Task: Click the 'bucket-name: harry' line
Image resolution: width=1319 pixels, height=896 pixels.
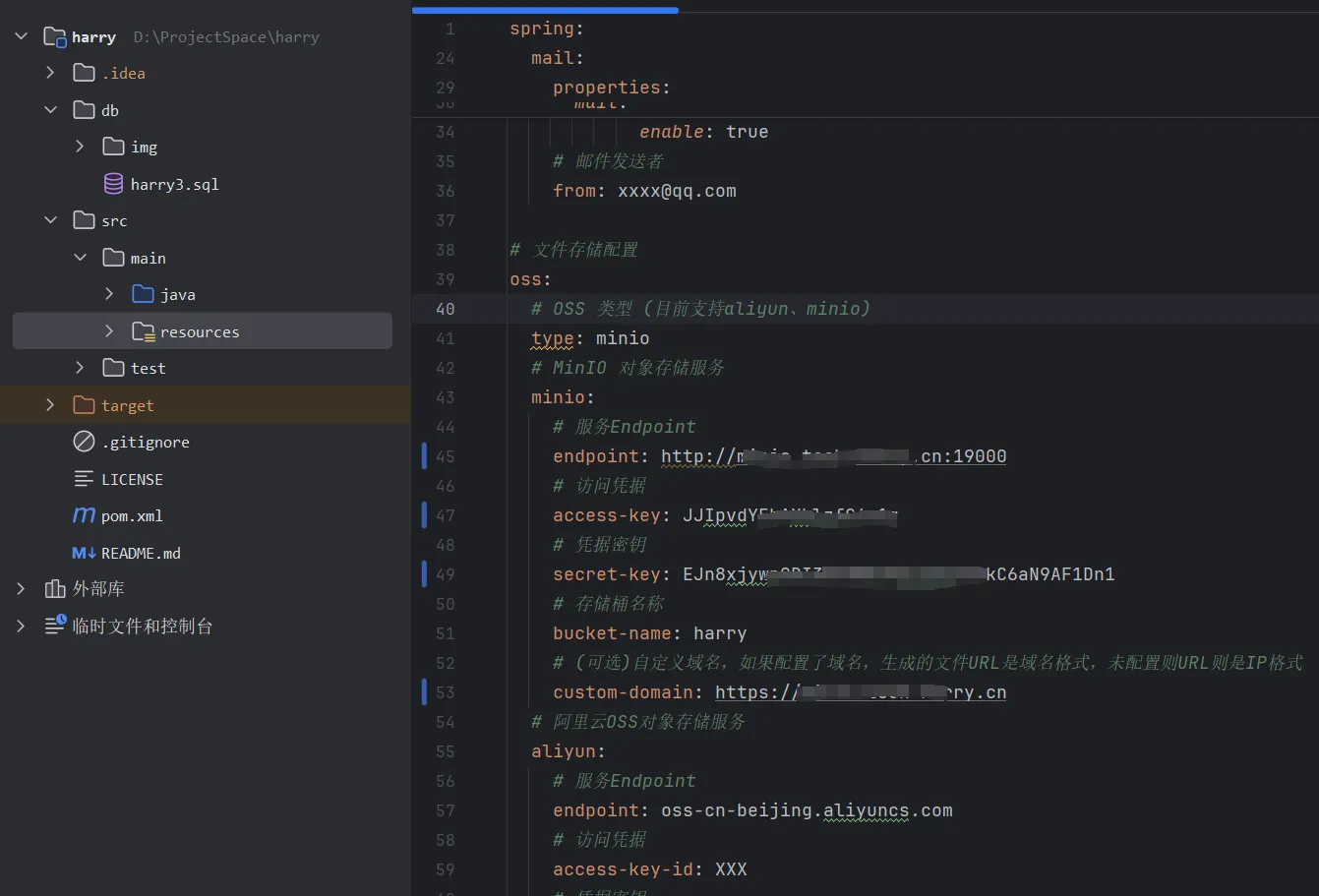Action: [649, 633]
